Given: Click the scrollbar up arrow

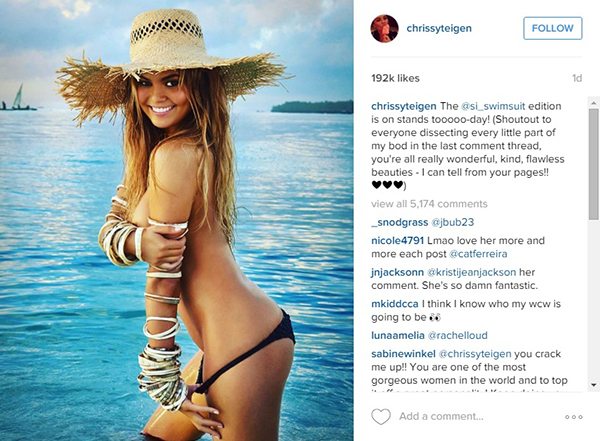Looking at the screenshot, I should [593, 103].
